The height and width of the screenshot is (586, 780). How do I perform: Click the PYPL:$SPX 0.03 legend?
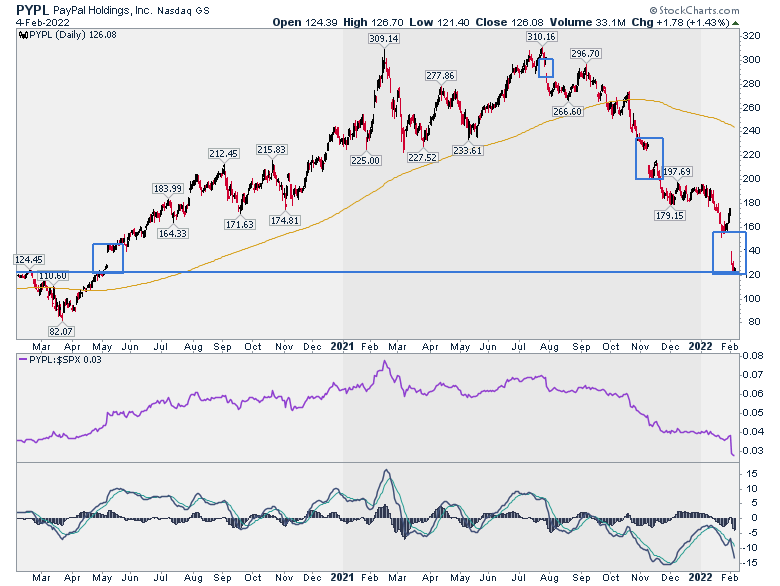point(60,359)
